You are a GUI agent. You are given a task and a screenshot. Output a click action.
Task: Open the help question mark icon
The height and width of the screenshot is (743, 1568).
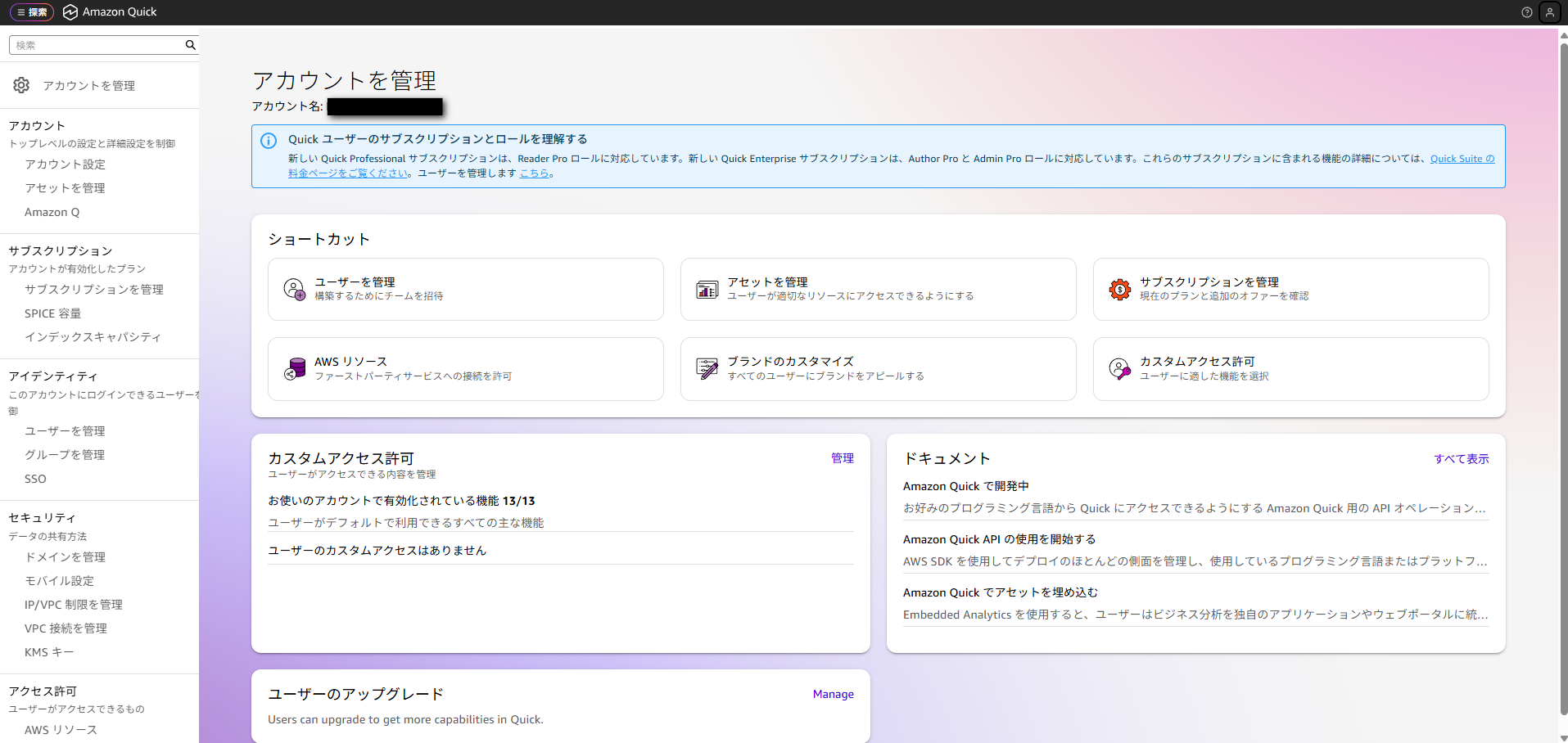[1526, 12]
